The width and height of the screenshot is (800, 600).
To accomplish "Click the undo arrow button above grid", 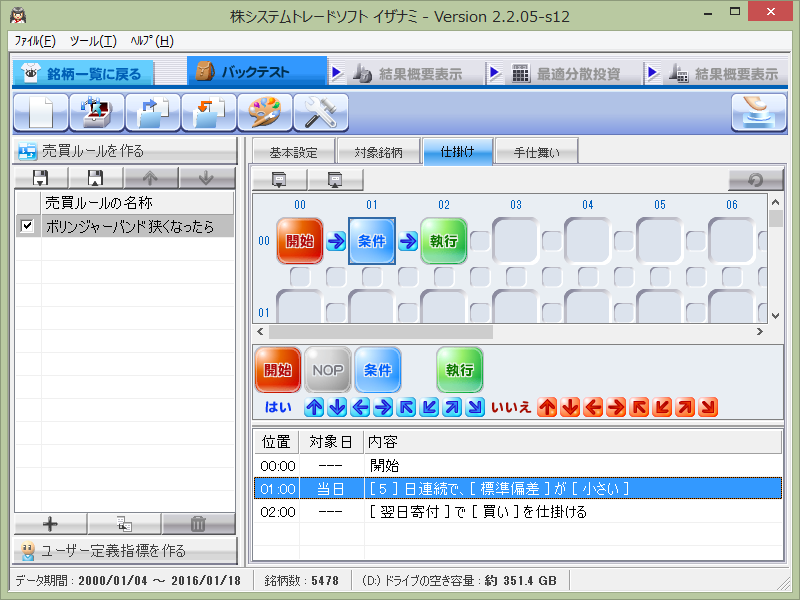I will tap(756, 180).
